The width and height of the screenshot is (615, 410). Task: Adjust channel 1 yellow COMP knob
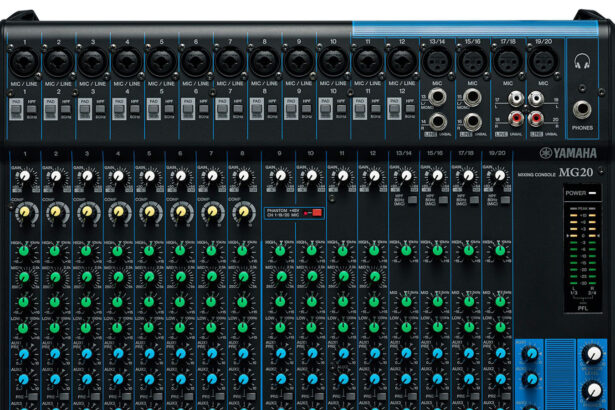(25, 212)
